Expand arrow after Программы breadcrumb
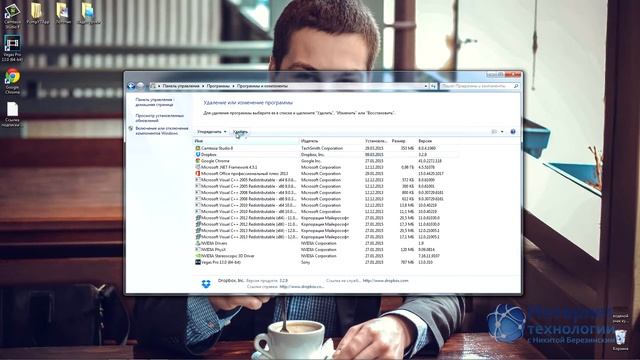Viewport: 640px width, 360px height. (x=233, y=86)
